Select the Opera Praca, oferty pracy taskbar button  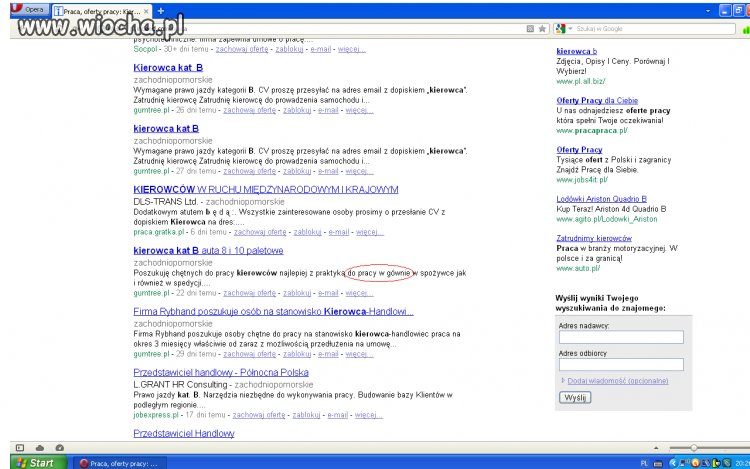121,463
